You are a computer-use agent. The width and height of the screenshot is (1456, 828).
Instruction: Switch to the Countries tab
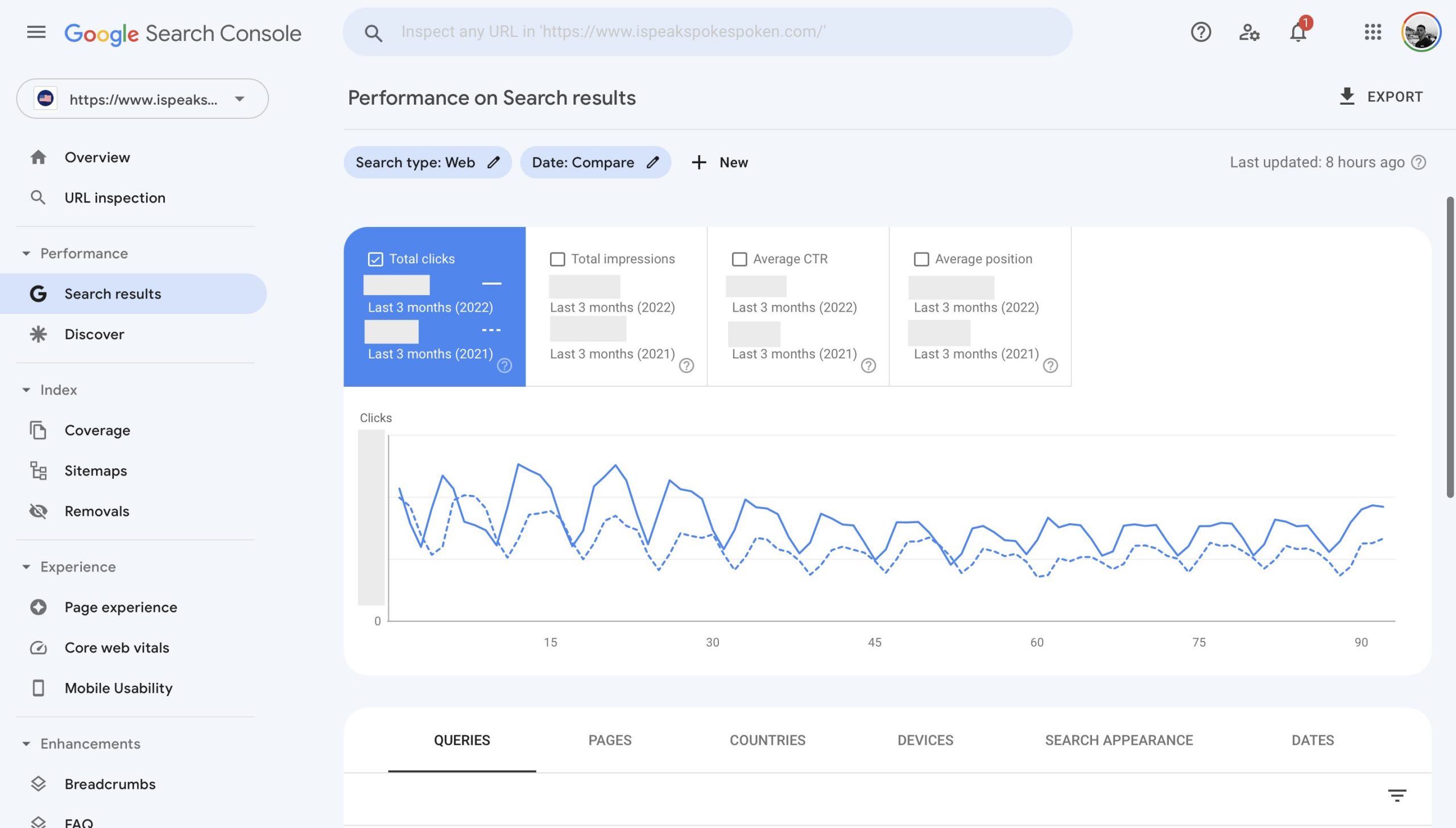click(x=767, y=740)
